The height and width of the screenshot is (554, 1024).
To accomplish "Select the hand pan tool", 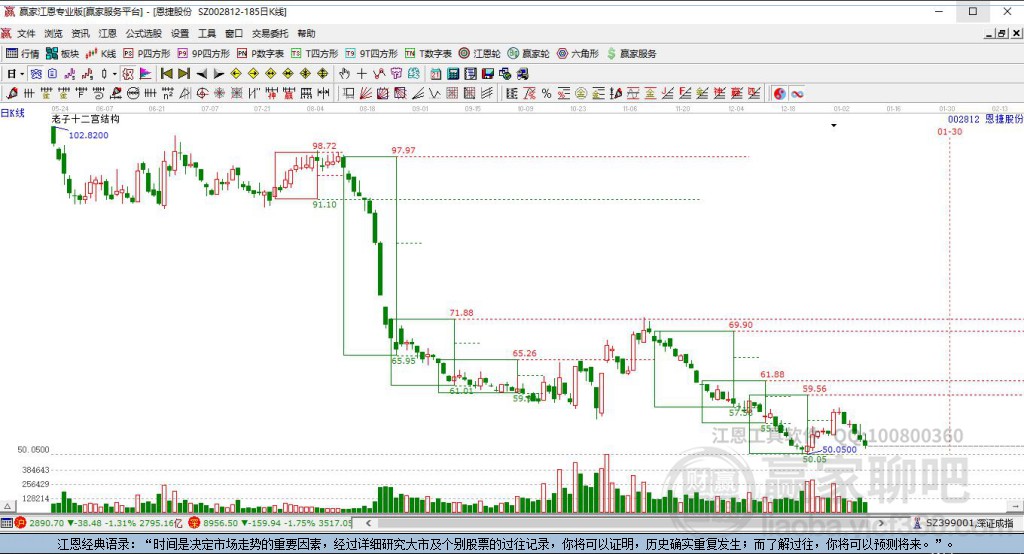I will [x=344, y=74].
